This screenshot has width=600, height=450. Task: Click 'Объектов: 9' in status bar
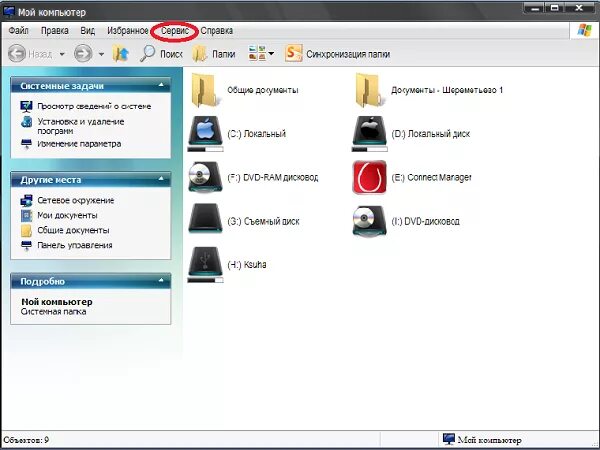[26, 440]
